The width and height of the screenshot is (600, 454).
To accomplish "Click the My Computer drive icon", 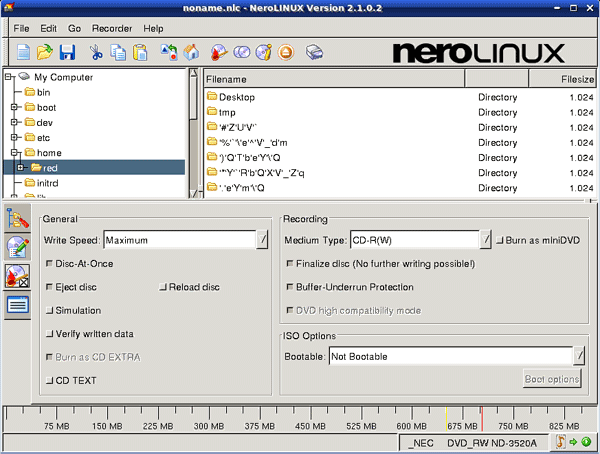I will [x=24, y=77].
